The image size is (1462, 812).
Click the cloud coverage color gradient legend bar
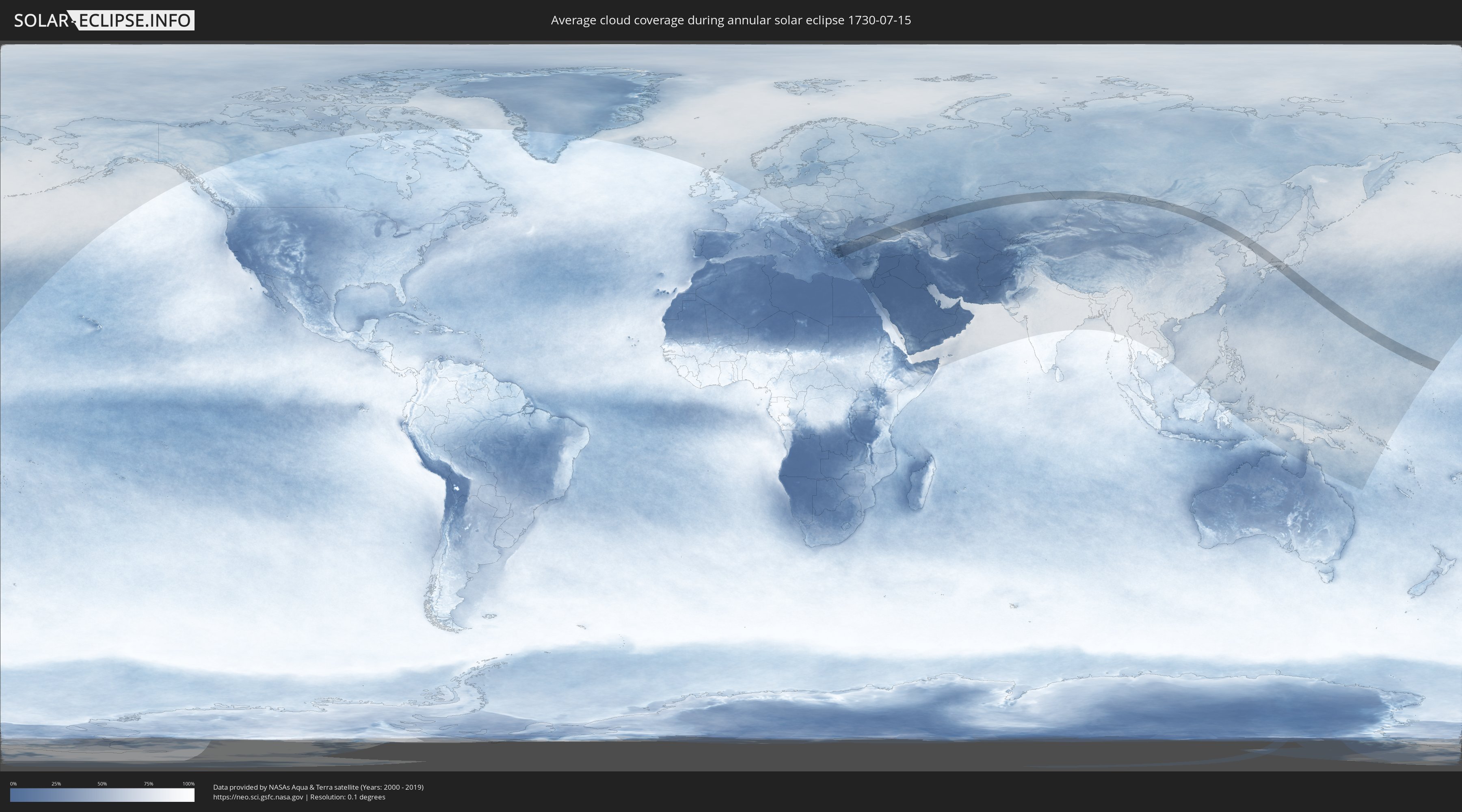point(102,795)
